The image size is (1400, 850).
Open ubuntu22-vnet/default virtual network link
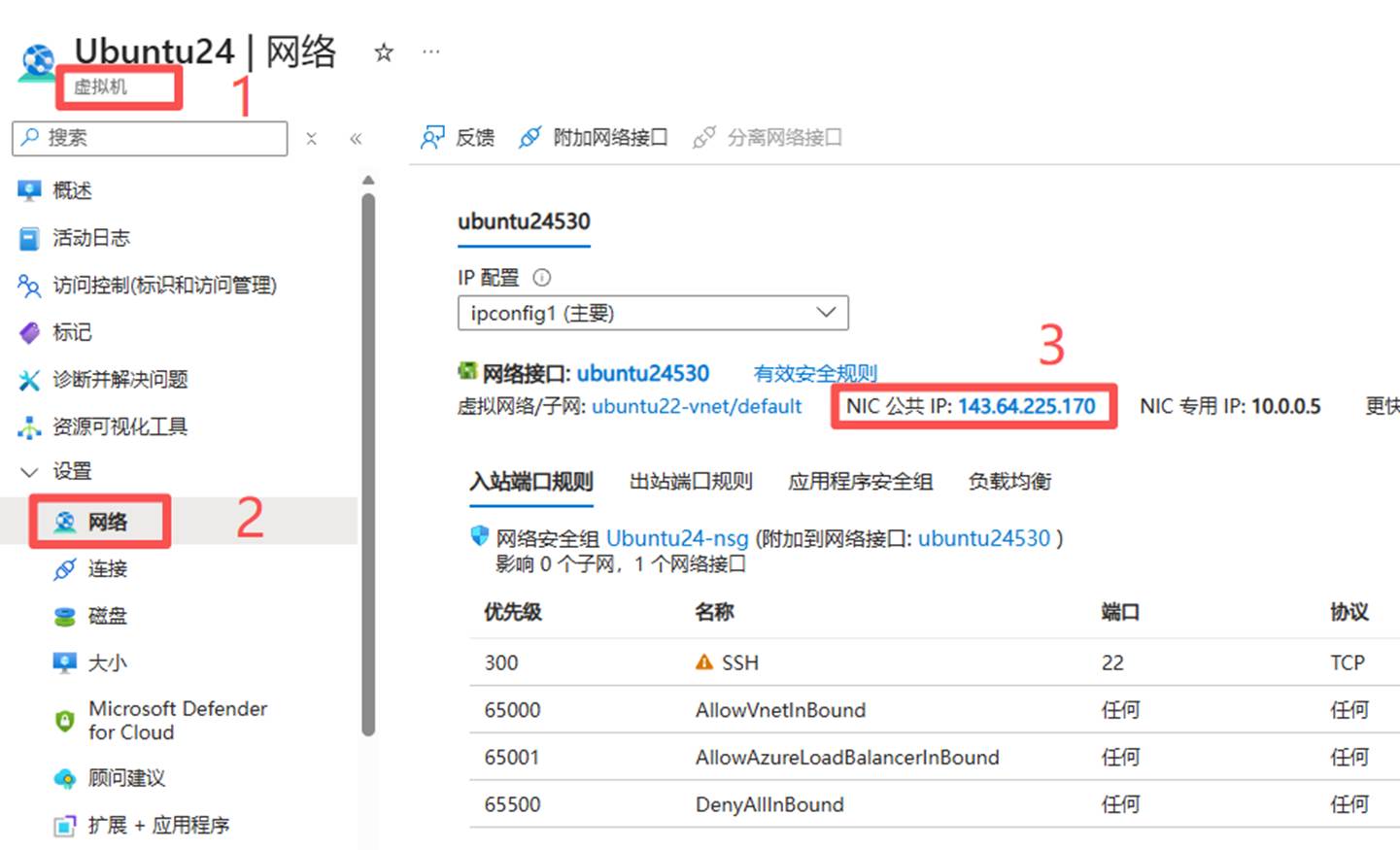click(x=697, y=406)
